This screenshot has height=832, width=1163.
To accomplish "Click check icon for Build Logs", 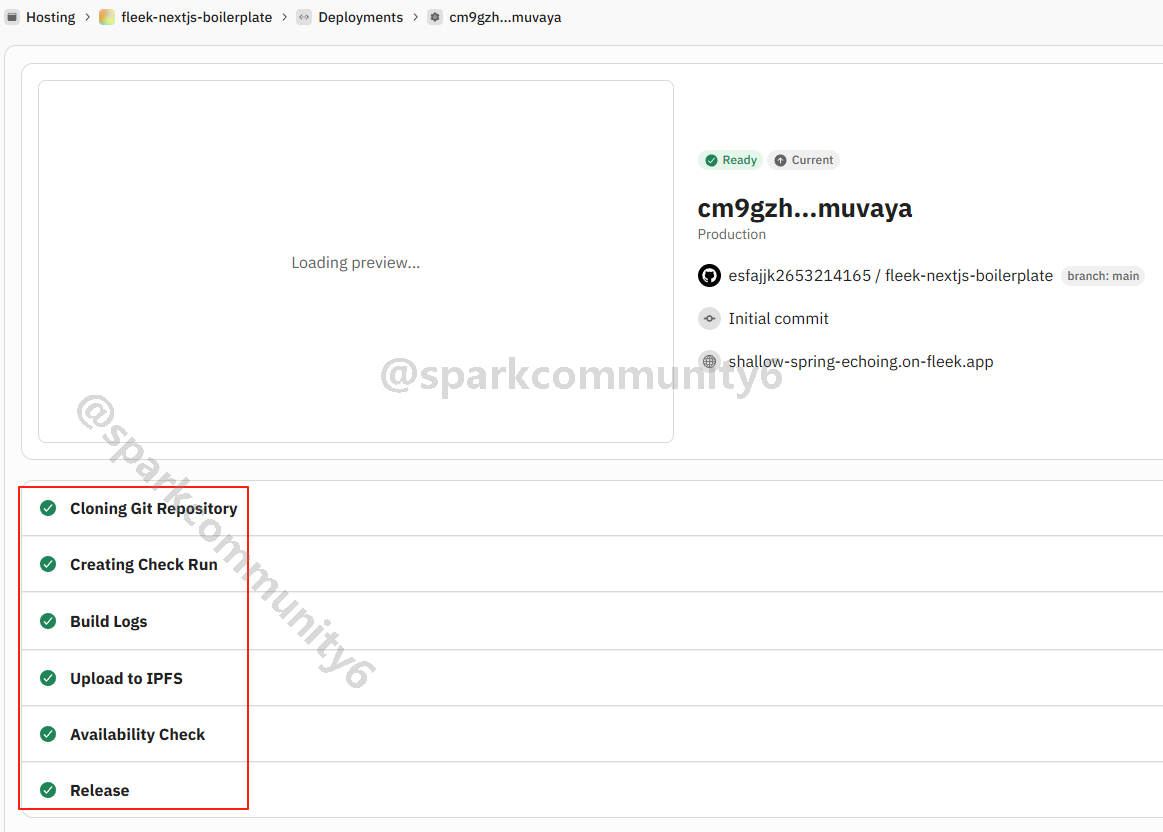I will [48, 621].
